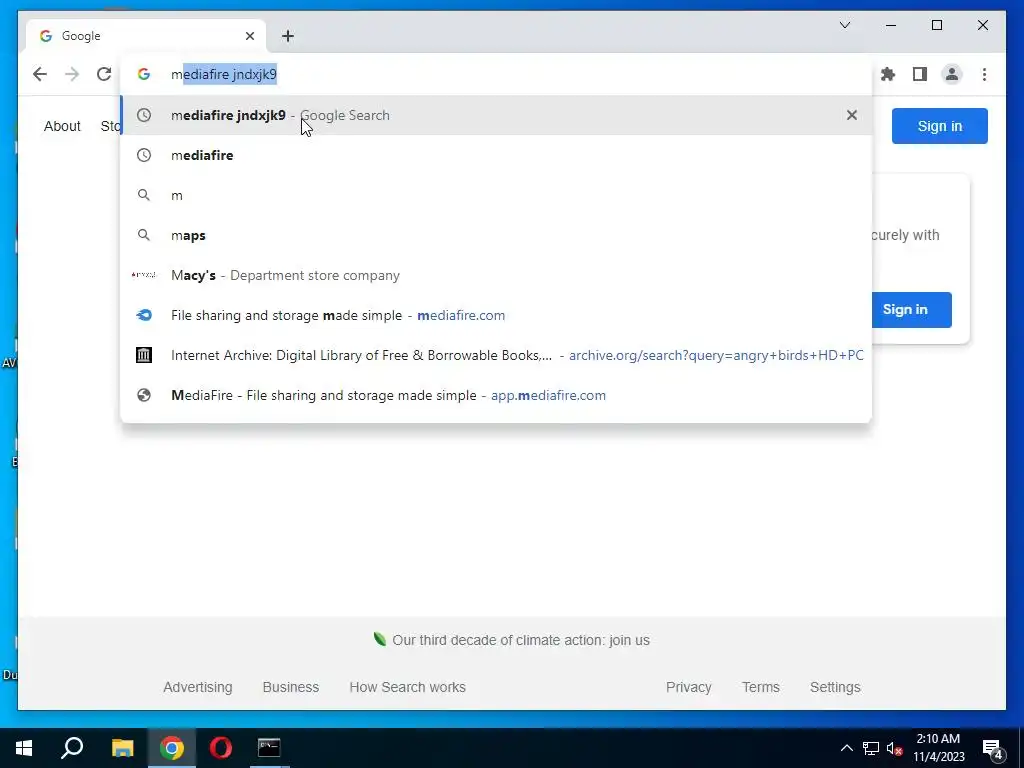Open a new tab with the plus button
Viewport: 1024px width, 768px height.
(288, 36)
